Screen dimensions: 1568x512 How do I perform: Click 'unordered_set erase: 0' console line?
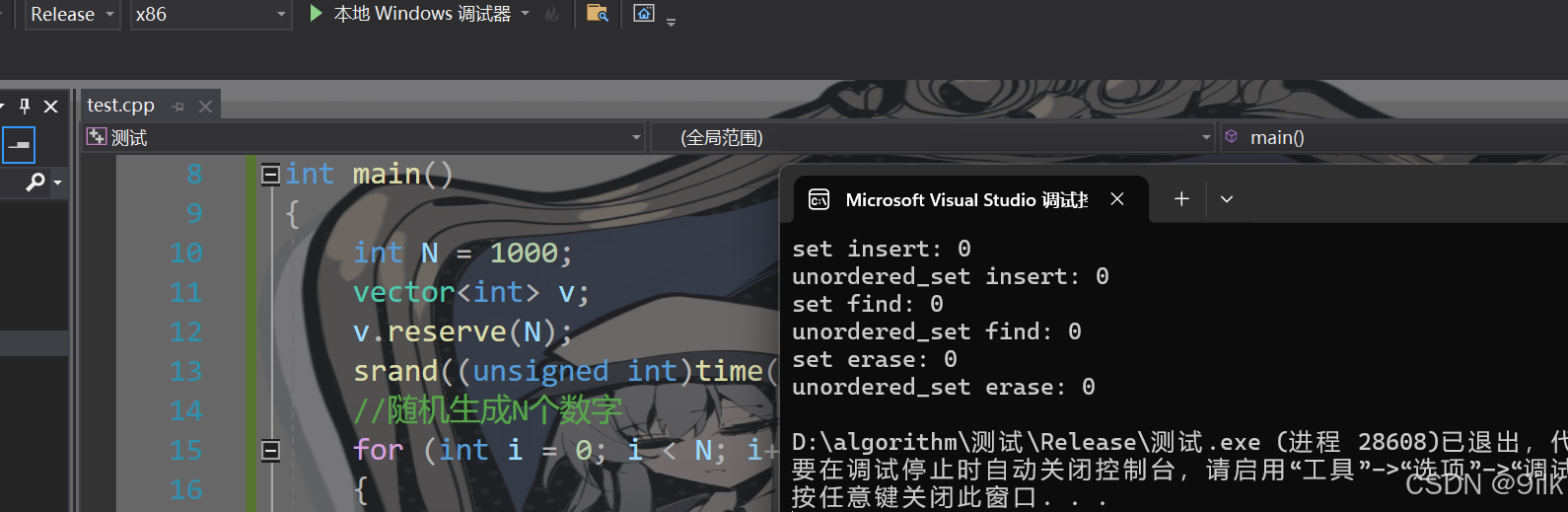pyautogui.click(x=944, y=387)
